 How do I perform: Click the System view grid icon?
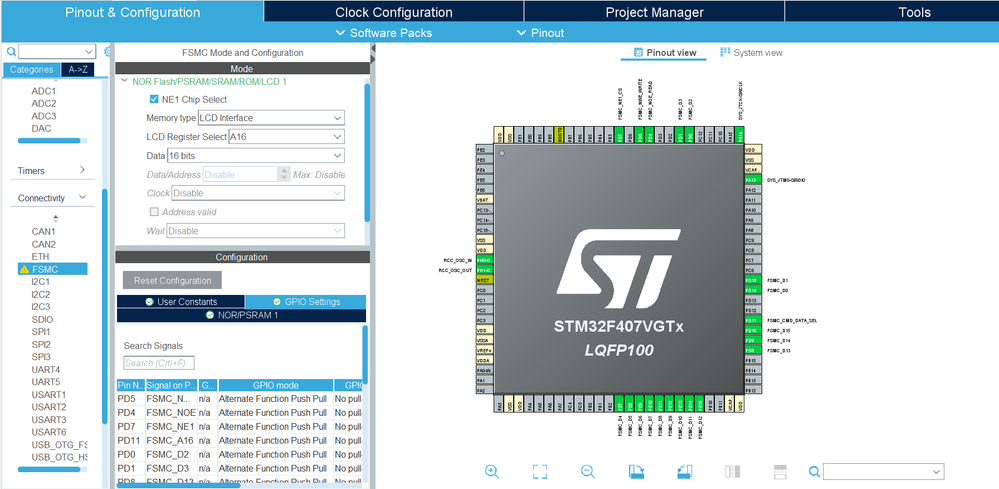tap(724, 52)
